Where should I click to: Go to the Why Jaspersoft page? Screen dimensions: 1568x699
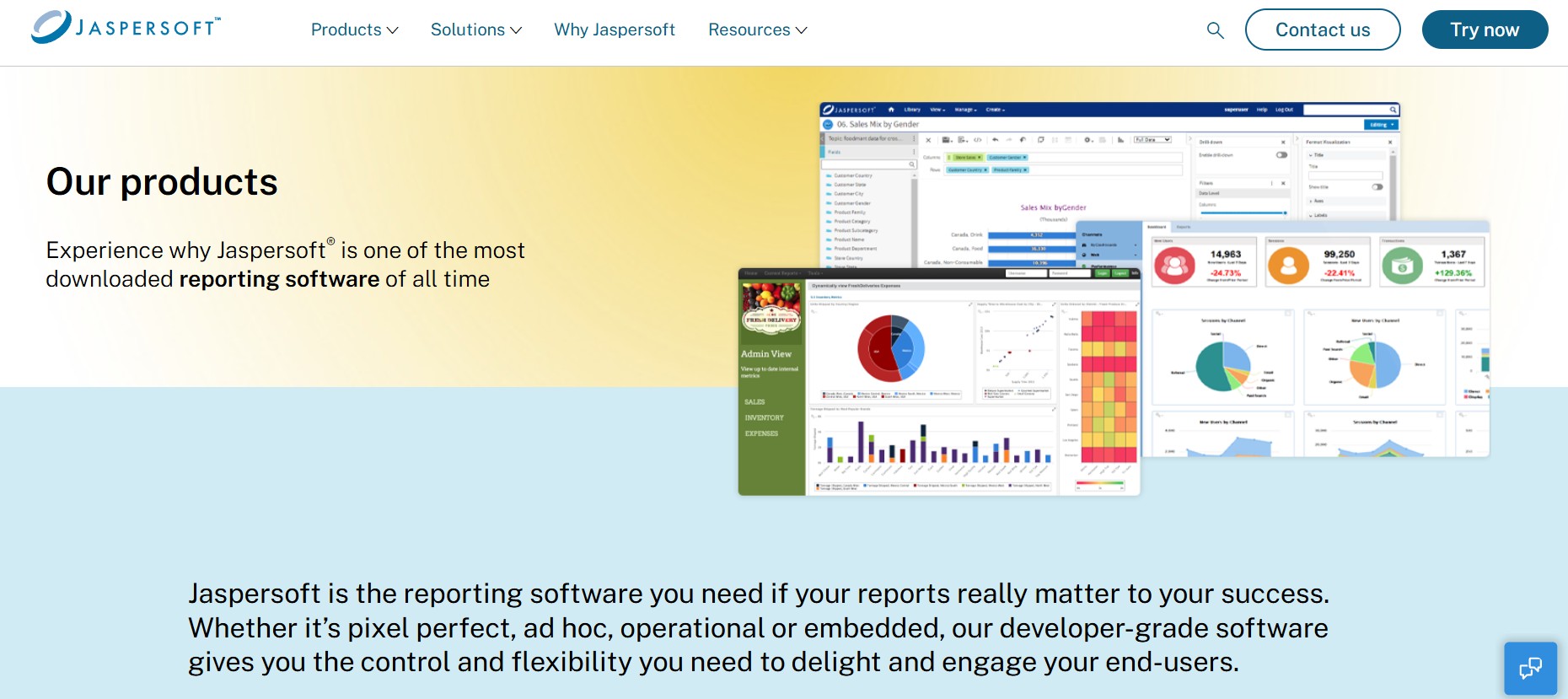[615, 30]
